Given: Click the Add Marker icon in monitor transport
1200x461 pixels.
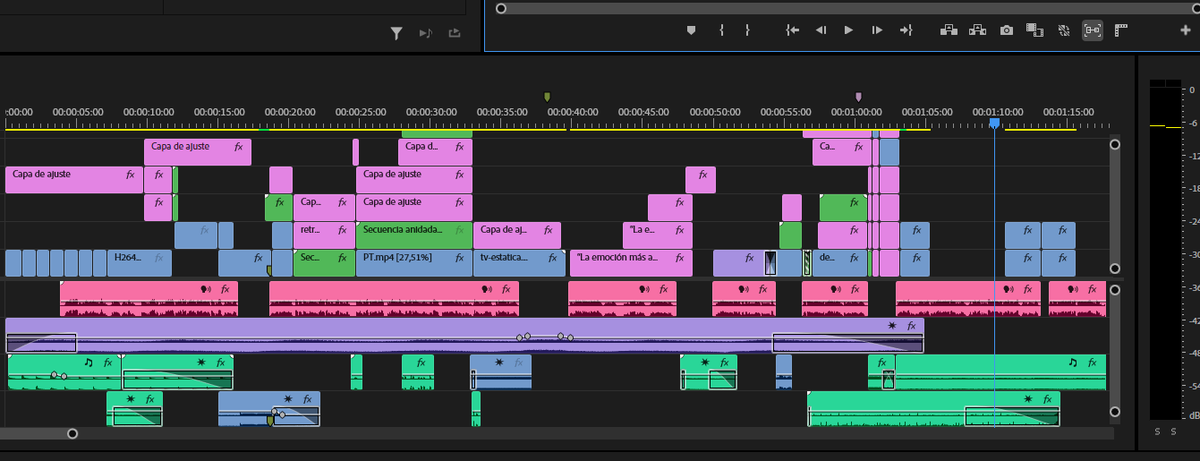Looking at the screenshot, I should pos(690,31).
